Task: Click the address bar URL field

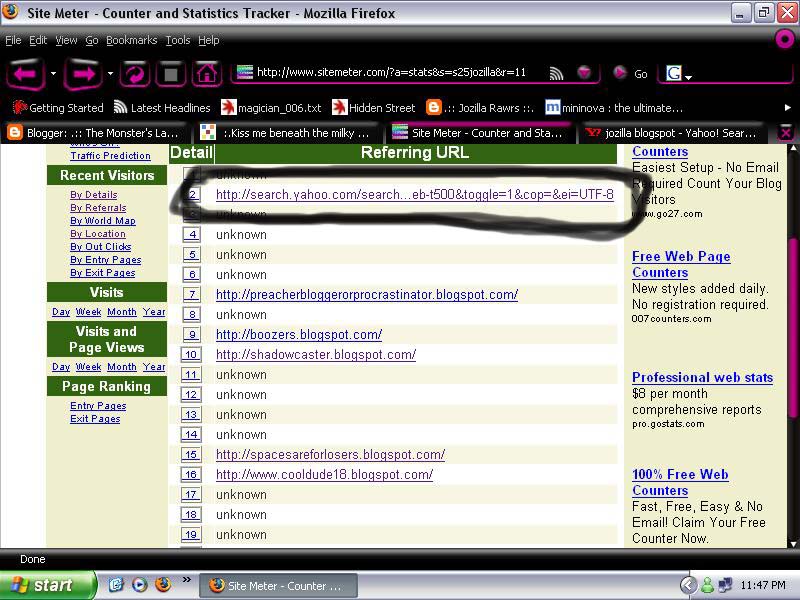Action: (x=391, y=72)
